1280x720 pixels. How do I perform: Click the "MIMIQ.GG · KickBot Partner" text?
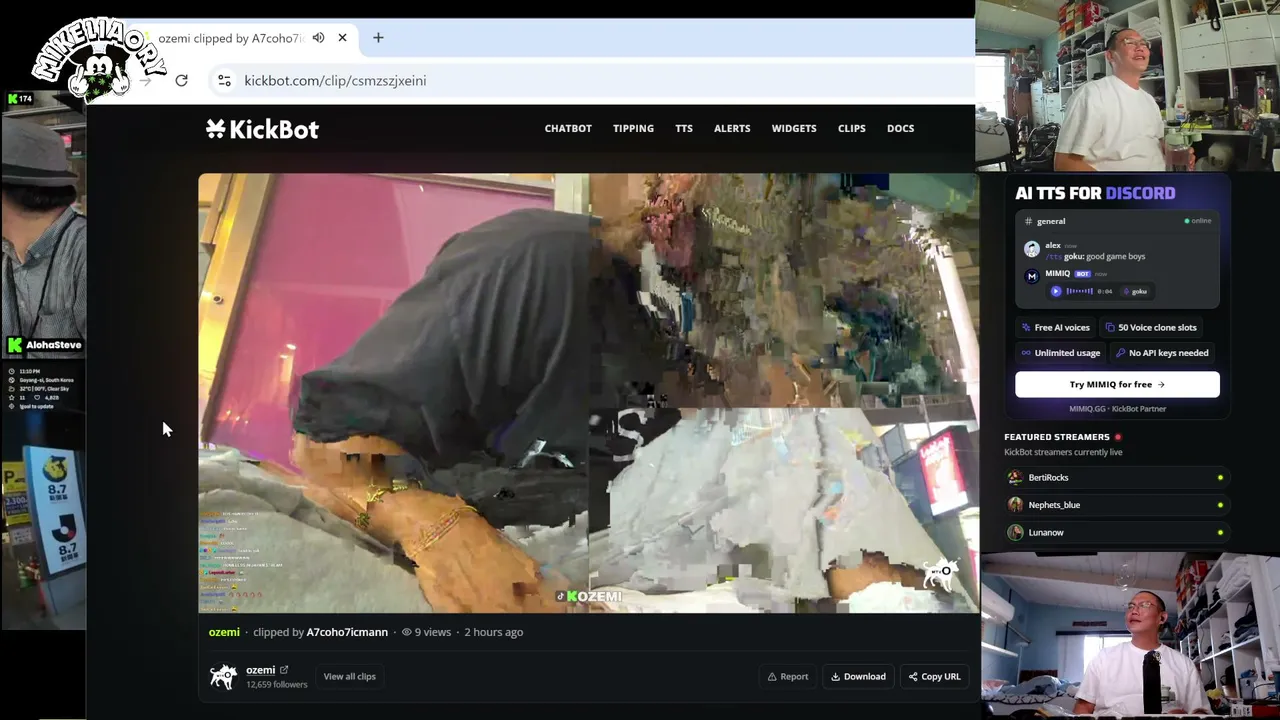(1117, 409)
